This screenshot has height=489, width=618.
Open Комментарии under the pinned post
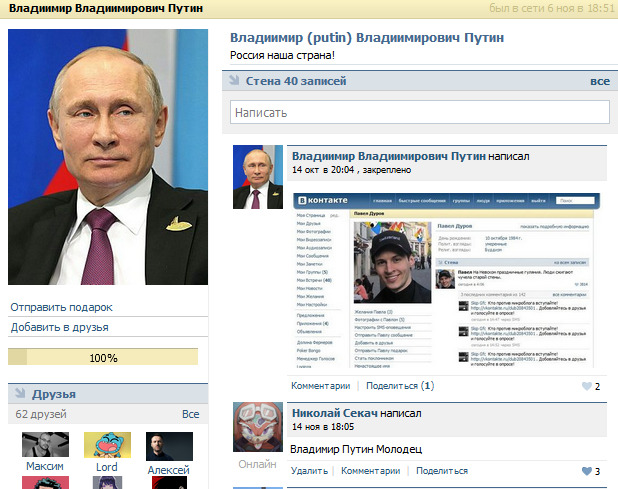pos(320,386)
